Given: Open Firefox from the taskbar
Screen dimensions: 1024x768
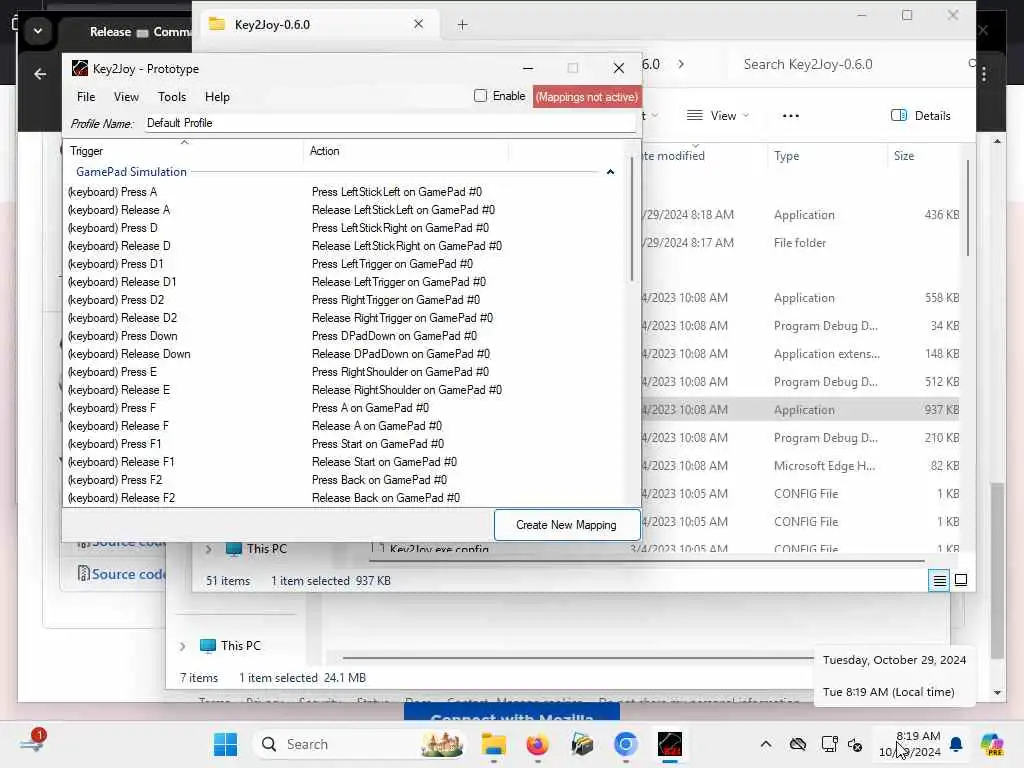Looking at the screenshot, I should [537, 744].
